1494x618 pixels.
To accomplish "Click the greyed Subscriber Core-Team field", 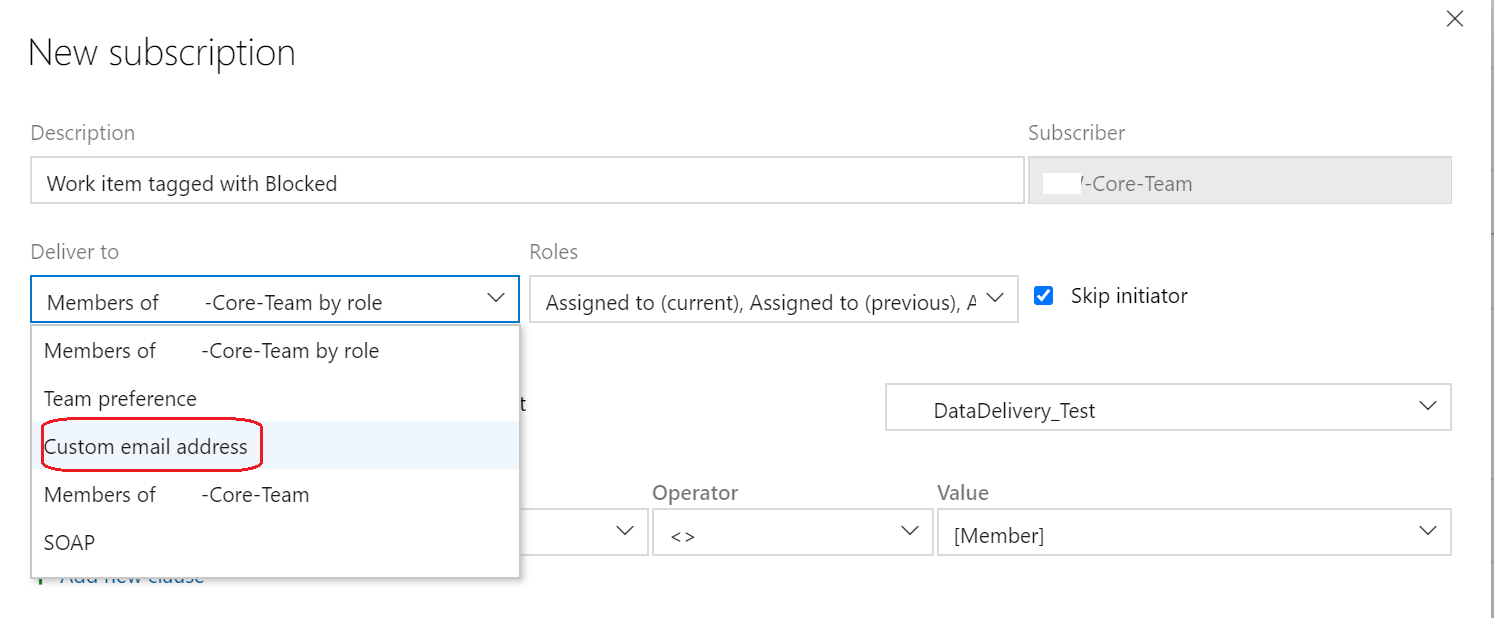I will (x=1239, y=181).
